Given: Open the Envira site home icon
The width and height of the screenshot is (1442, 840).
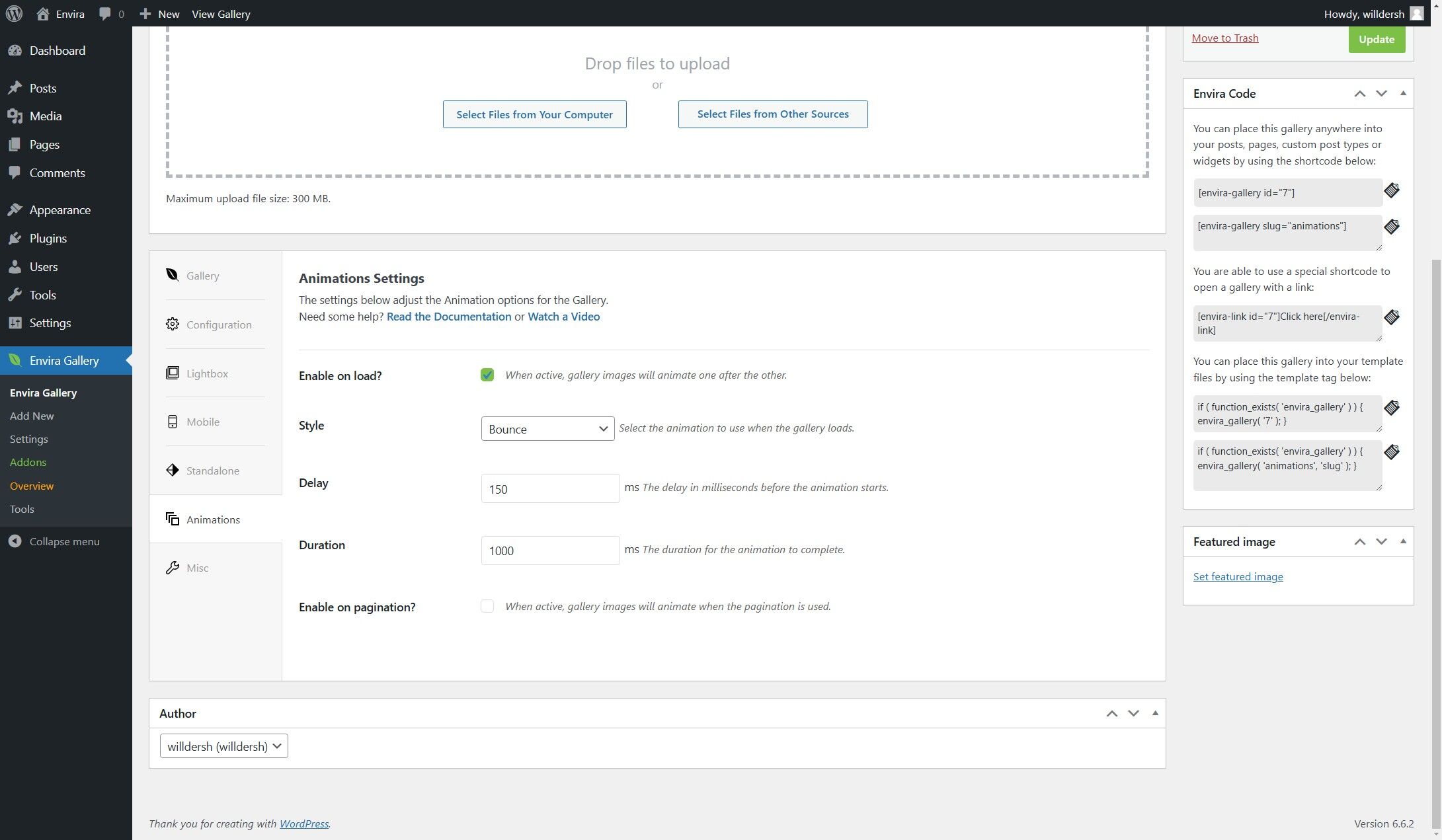Looking at the screenshot, I should tap(43, 13).
